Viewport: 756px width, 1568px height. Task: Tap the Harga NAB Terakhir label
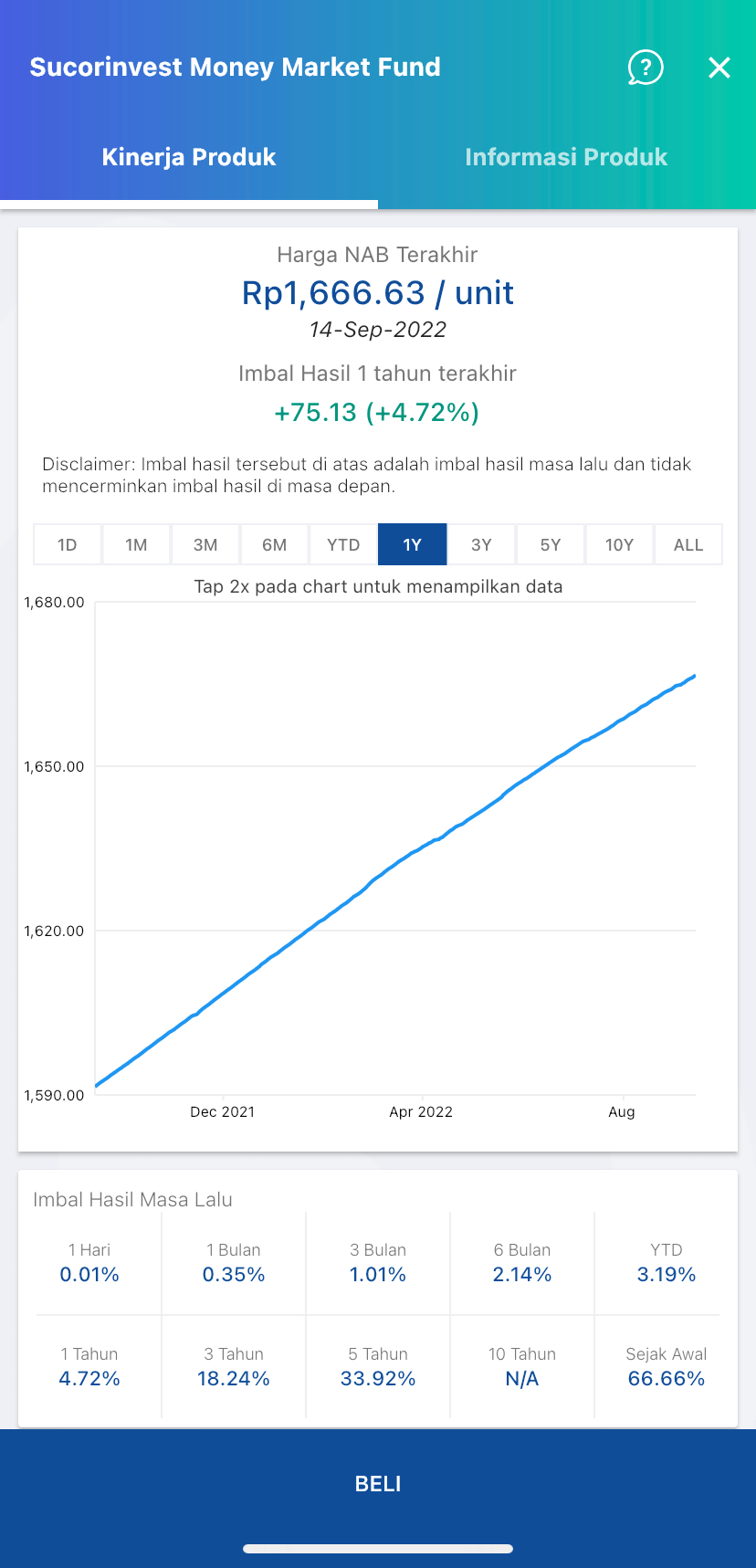point(377,255)
